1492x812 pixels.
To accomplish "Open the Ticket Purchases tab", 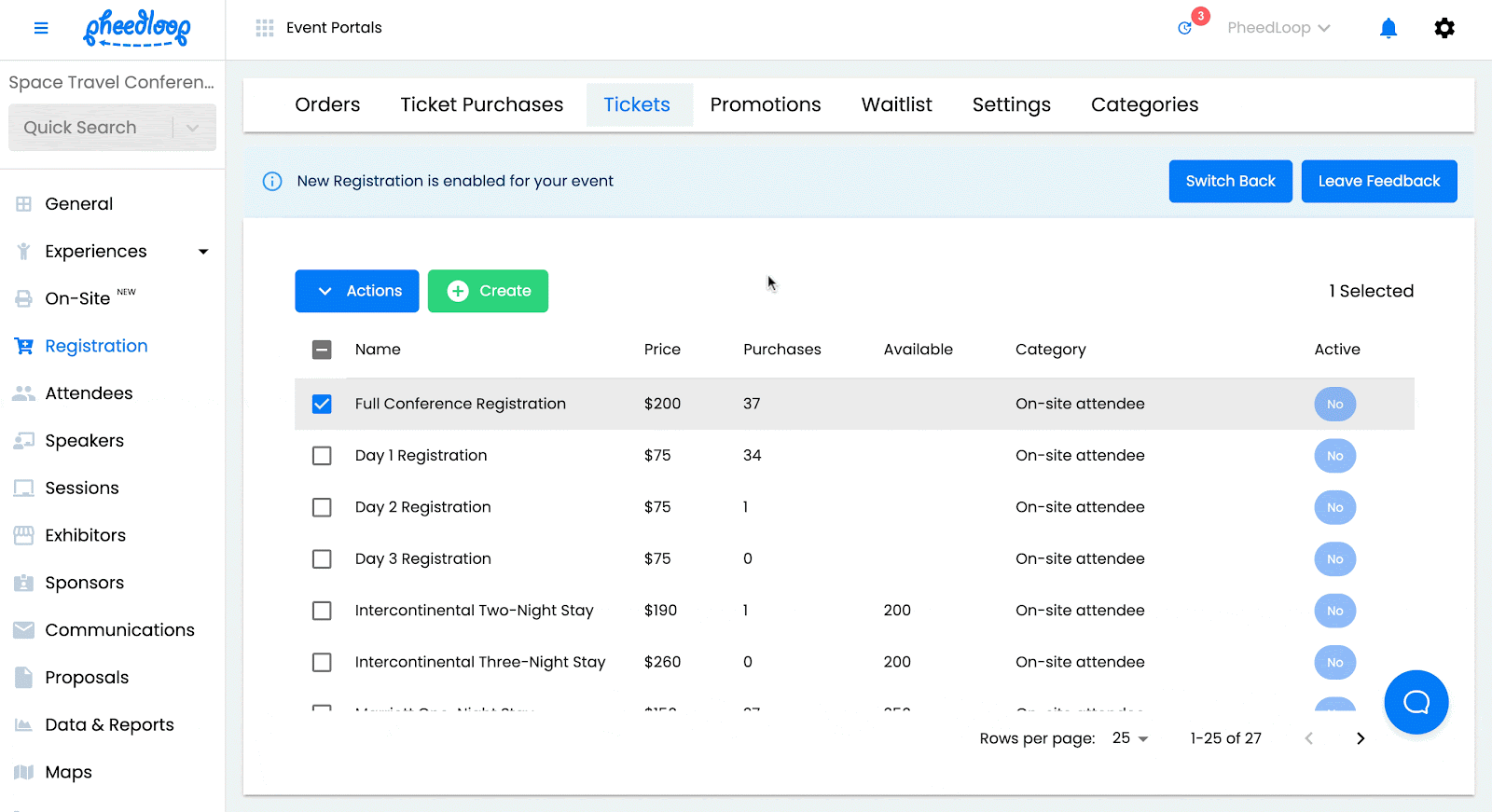I will 481,104.
